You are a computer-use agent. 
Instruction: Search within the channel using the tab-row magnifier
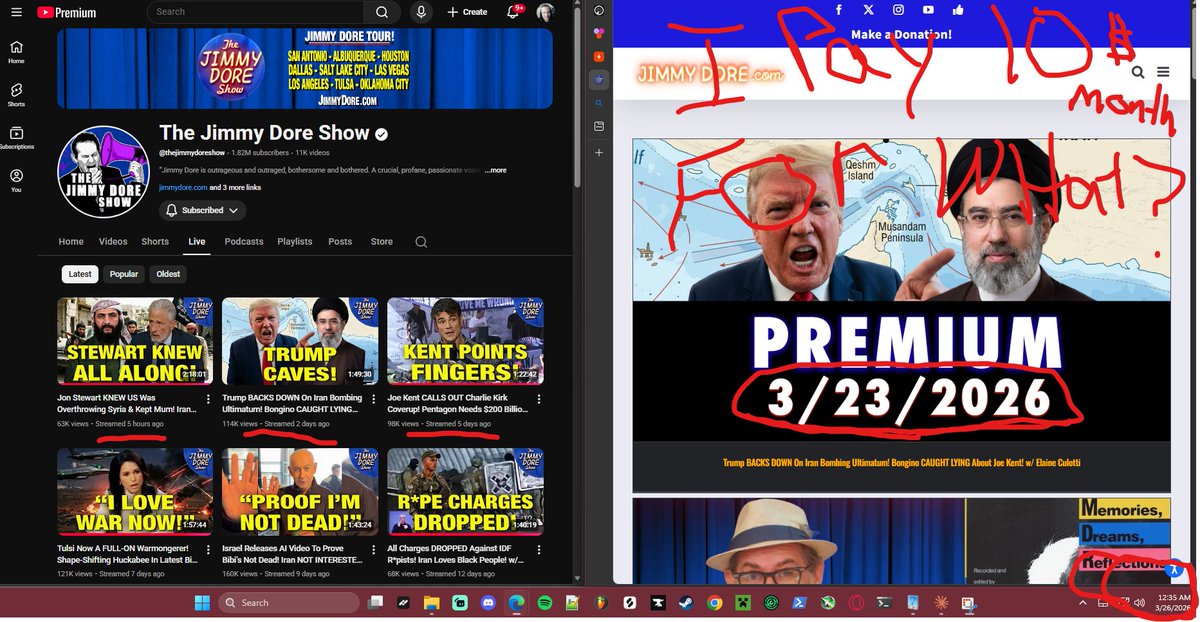click(421, 242)
